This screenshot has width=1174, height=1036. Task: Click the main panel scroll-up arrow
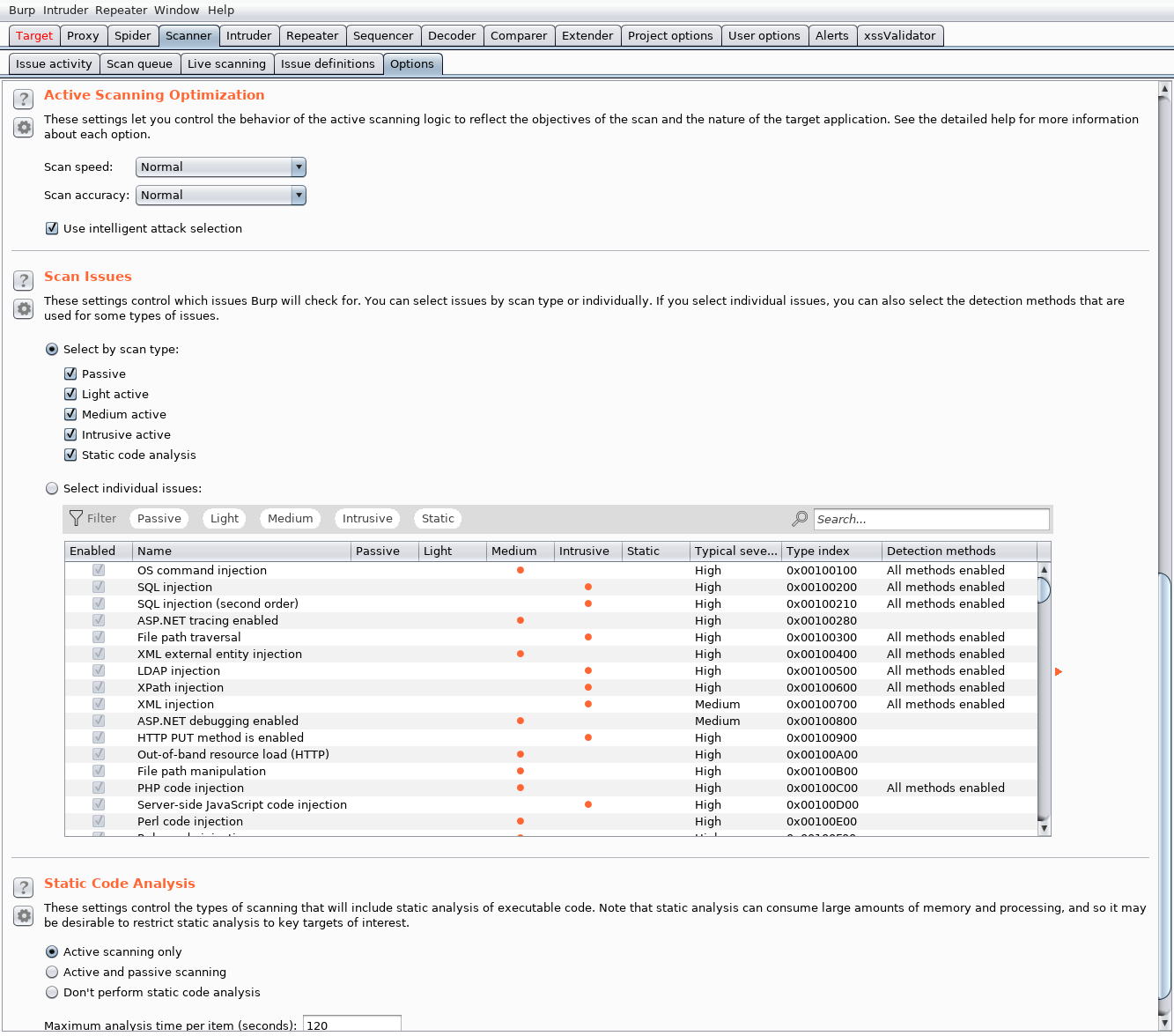[1165, 89]
